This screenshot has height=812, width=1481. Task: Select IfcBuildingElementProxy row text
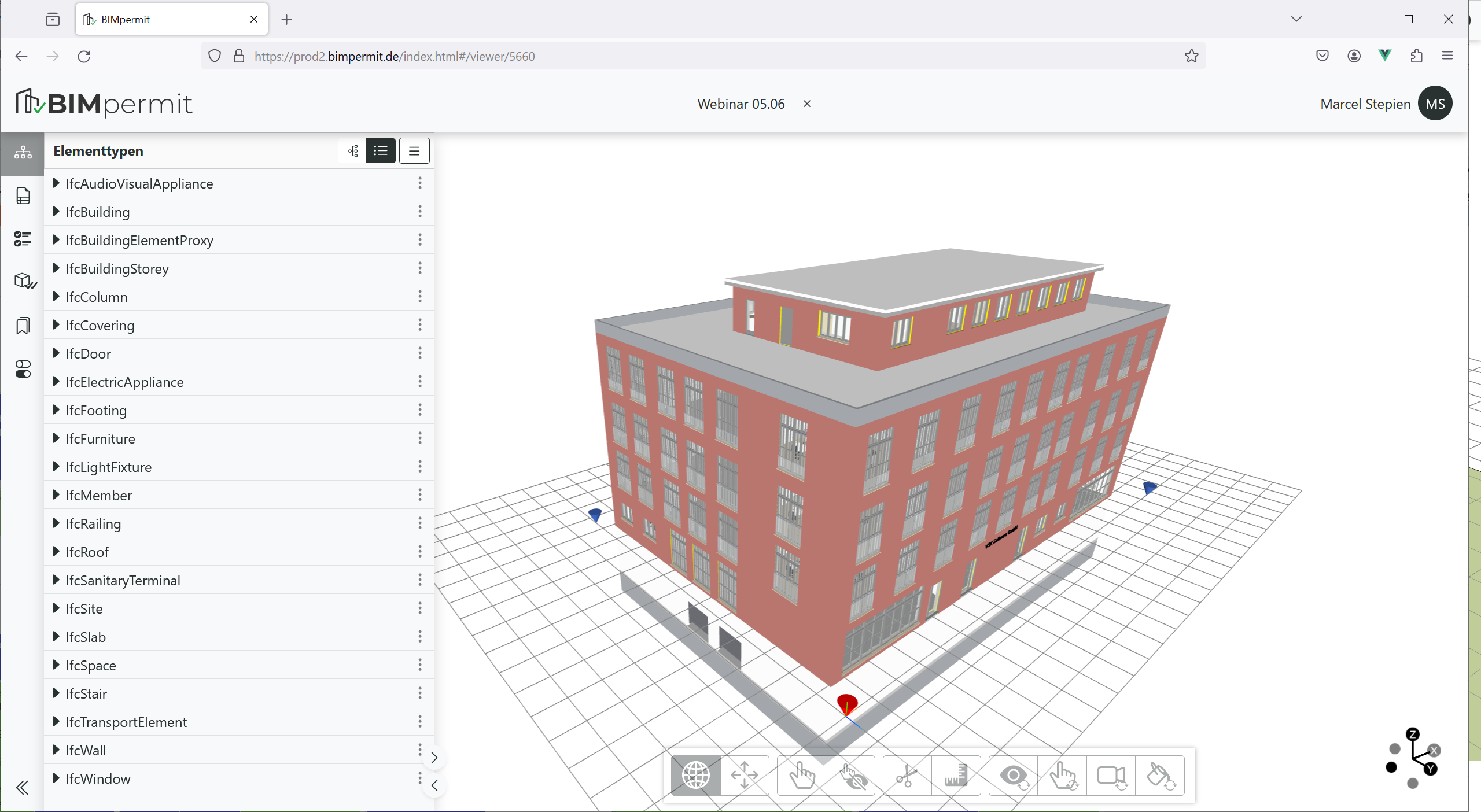pos(139,241)
